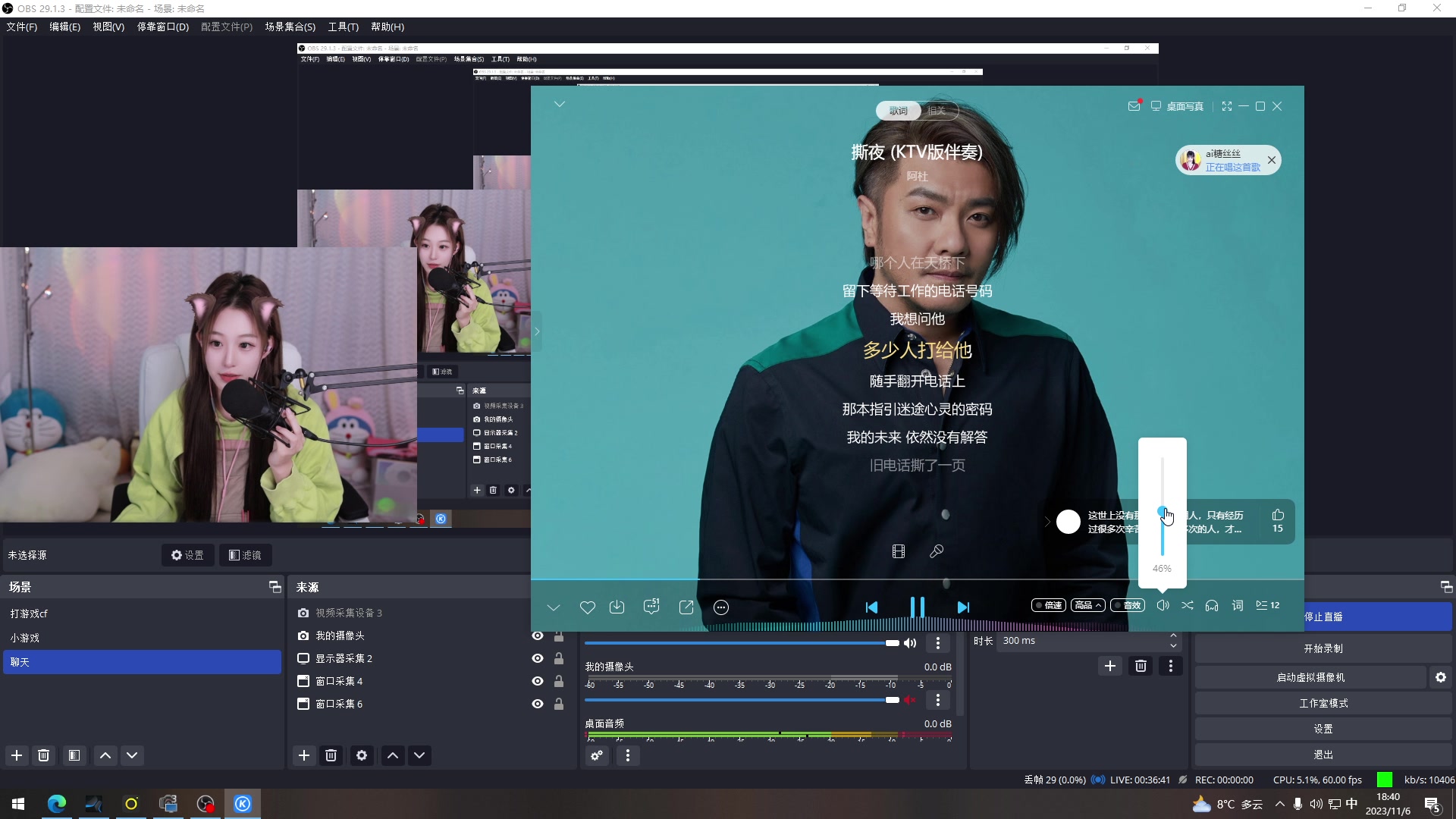1456x819 pixels.
Task: Click the player volume speaker icon
Action: tap(1163, 605)
